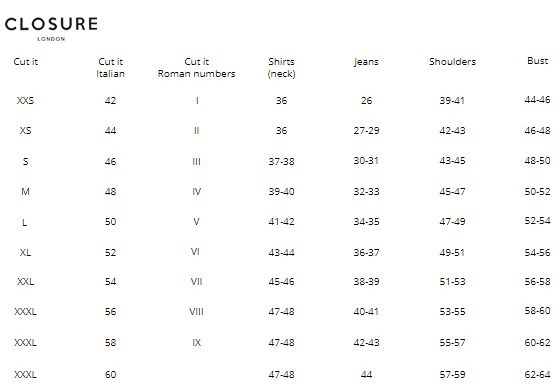The height and width of the screenshot is (390, 560).
Task: Click Roman numeral IX cell
Action: (196, 343)
